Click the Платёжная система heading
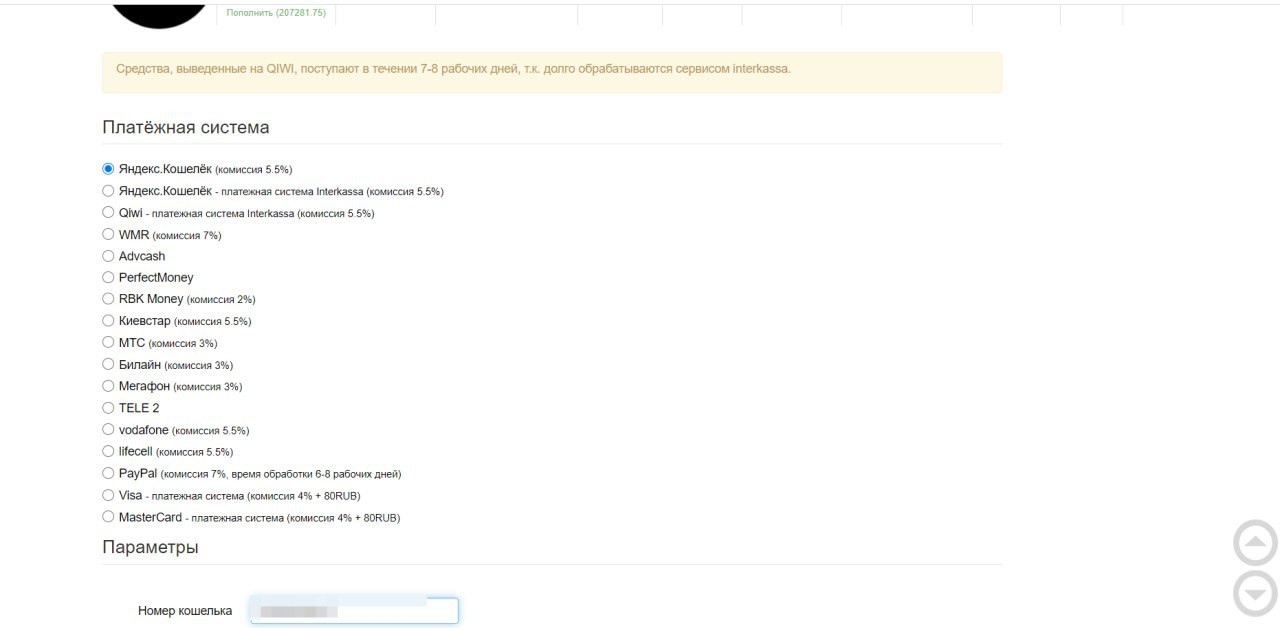This screenshot has height=628, width=1280. (186, 128)
